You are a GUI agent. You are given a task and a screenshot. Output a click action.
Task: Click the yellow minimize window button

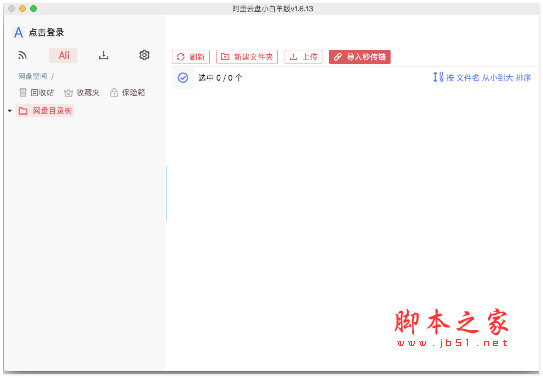pos(23,9)
